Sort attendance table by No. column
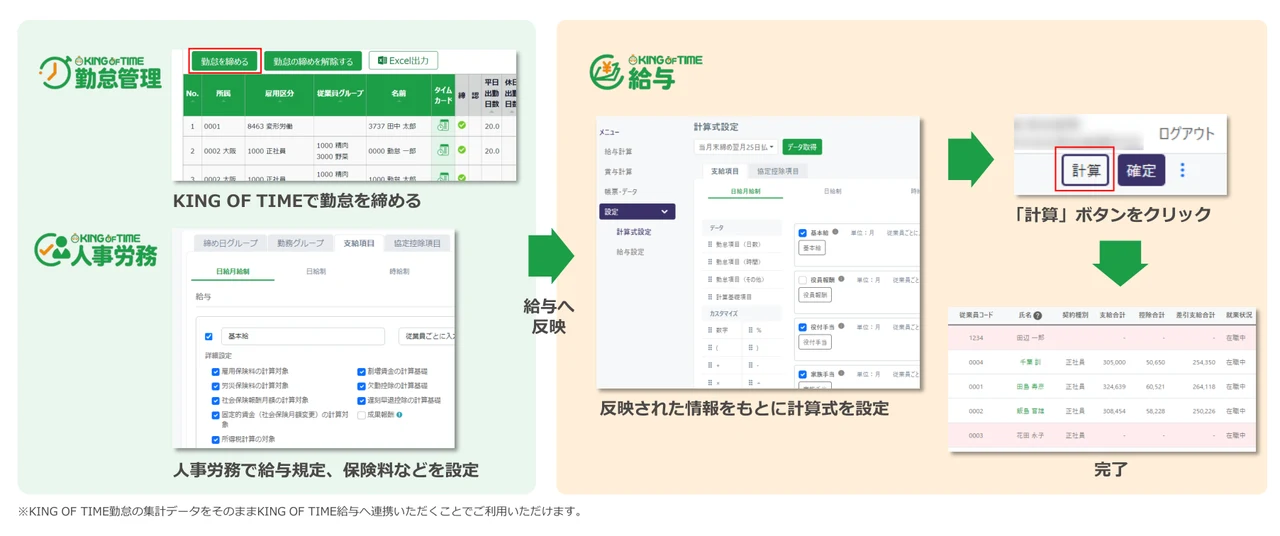The width and height of the screenshot is (1280, 536). coord(192,94)
